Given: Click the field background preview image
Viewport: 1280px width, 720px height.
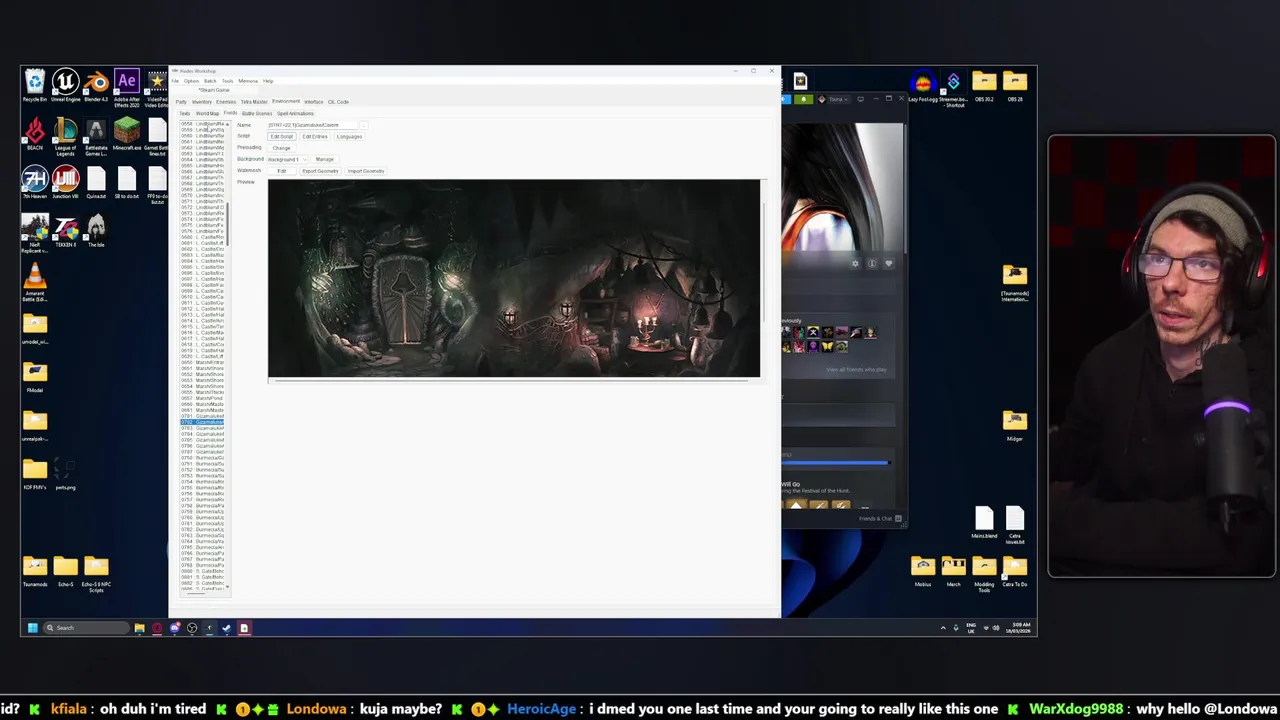Looking at the screenshot, I should (514, 278).
